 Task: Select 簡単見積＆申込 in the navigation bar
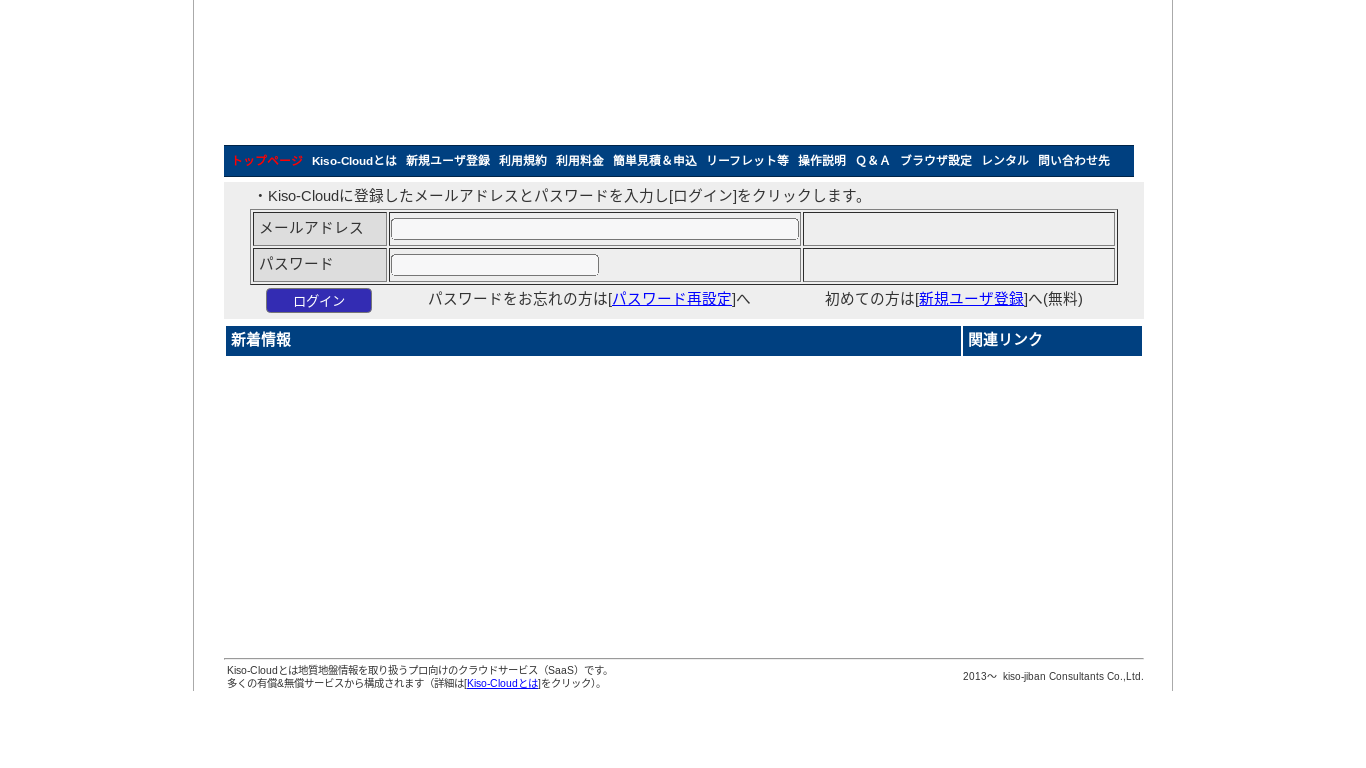coord(655,161)
